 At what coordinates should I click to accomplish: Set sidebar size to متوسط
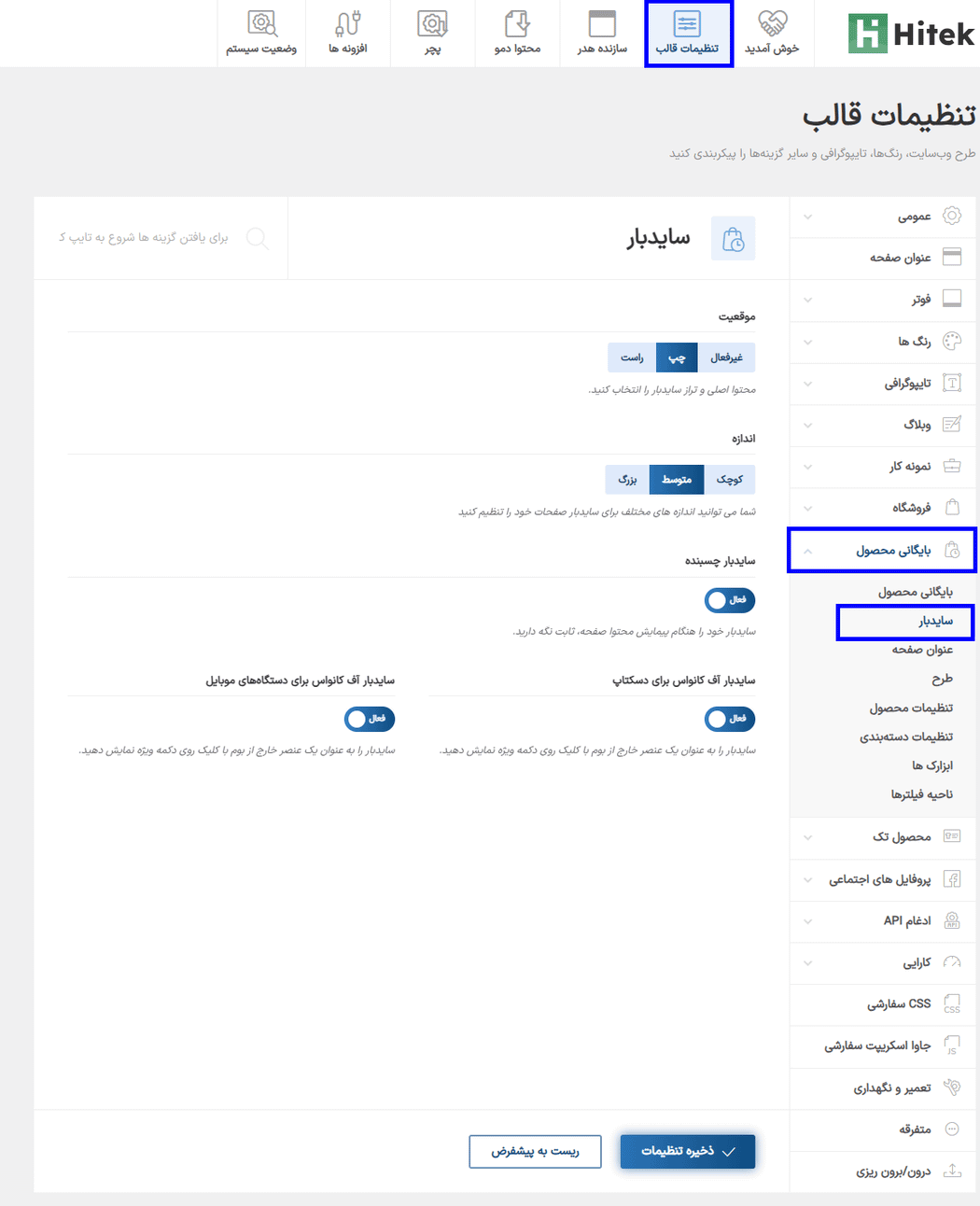click(677, 479)
